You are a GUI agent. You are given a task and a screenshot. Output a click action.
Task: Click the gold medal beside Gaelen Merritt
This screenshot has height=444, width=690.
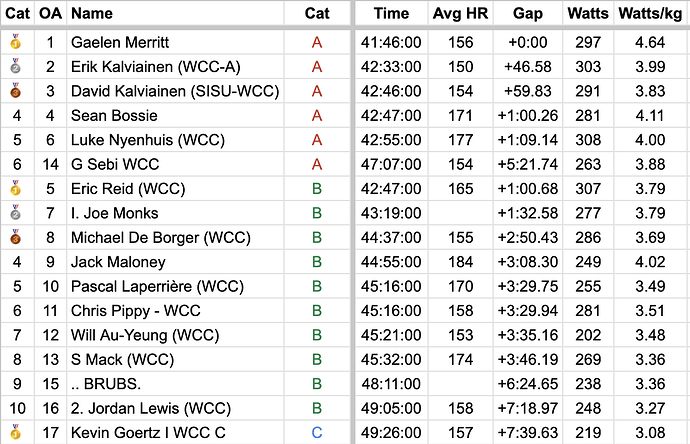click(15, 43)
